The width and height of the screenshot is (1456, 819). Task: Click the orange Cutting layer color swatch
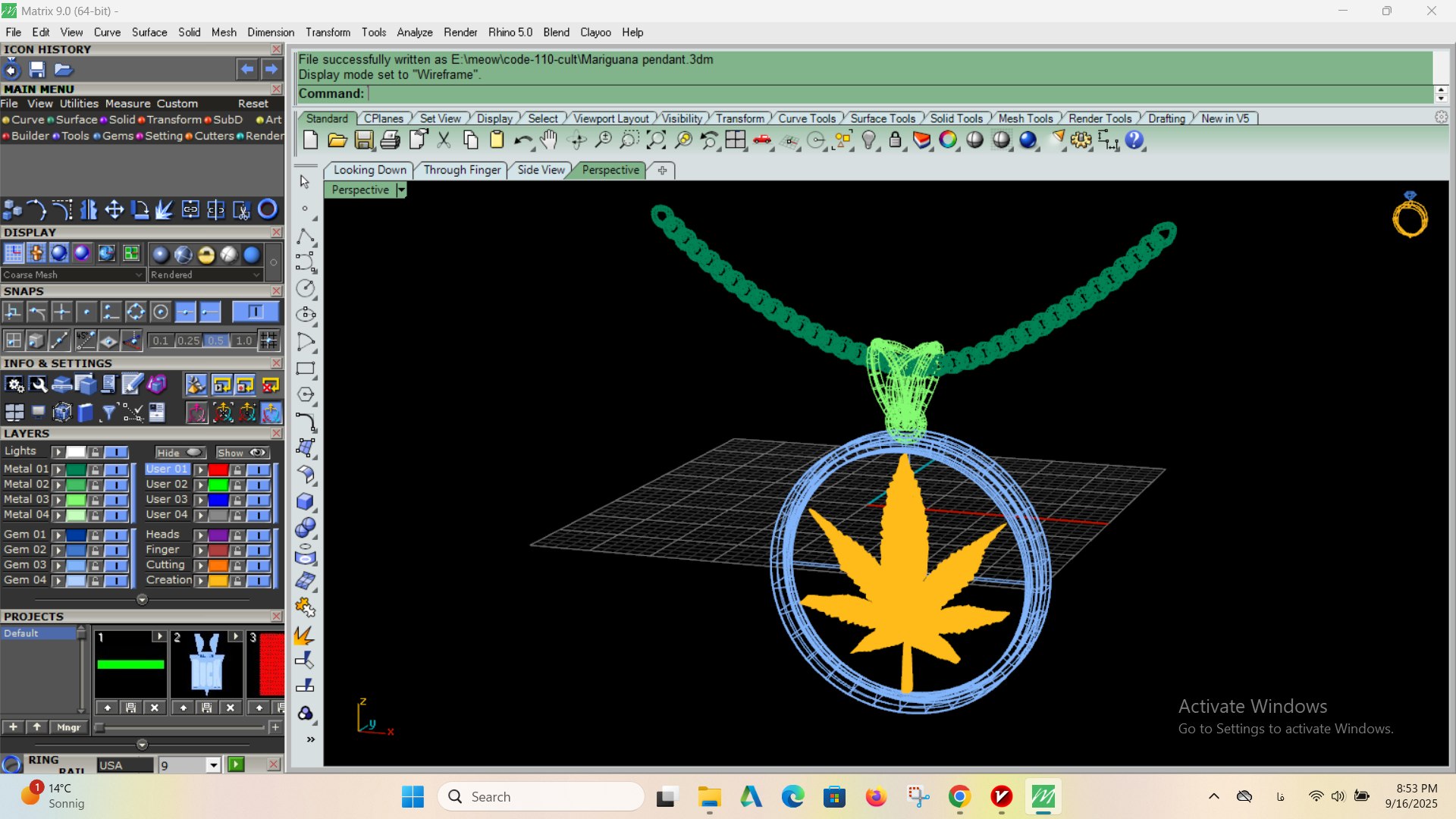[x=218, y=566]
